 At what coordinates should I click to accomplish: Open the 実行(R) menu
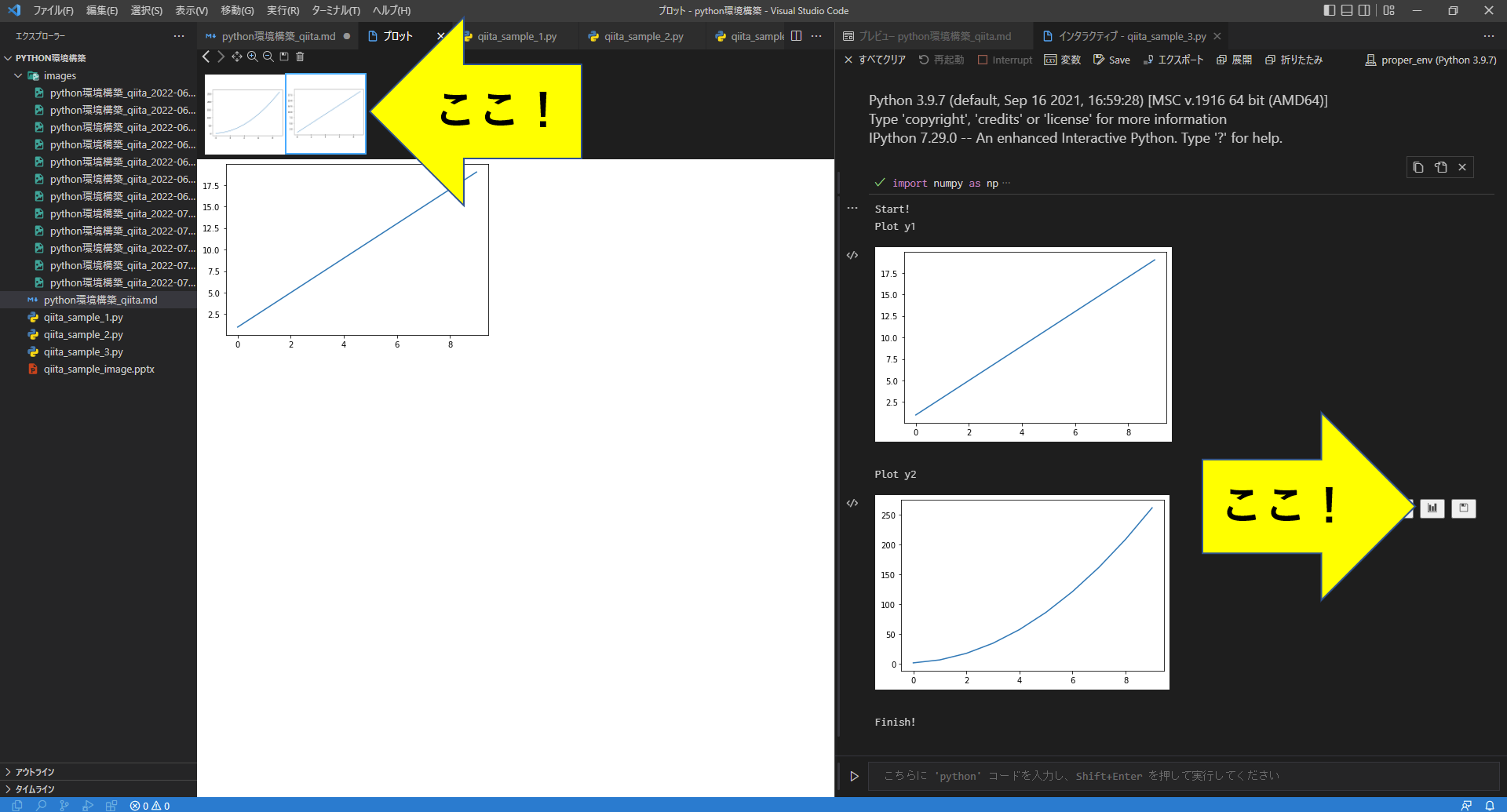[282, 10]
